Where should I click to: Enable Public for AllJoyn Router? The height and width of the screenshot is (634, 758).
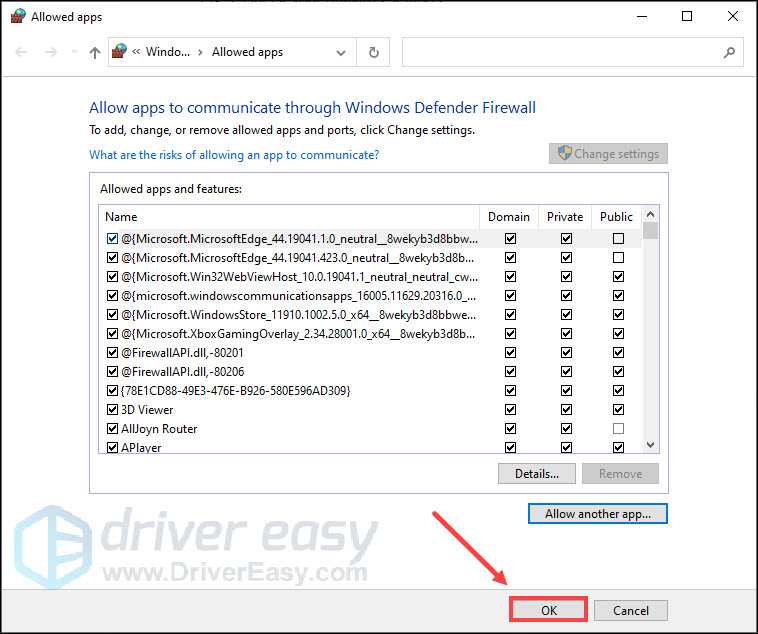(x=618, y=428)
